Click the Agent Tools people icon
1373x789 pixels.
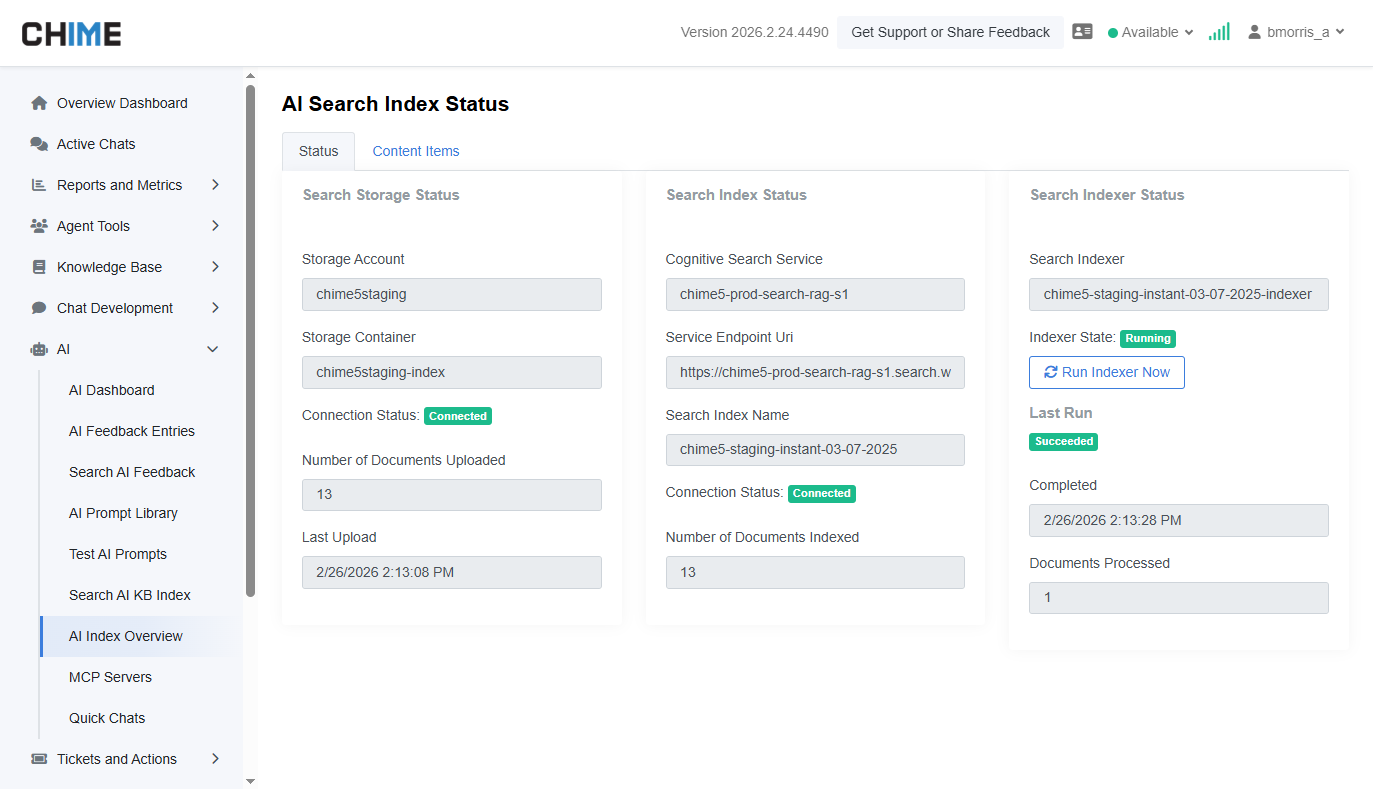[x=39, y=226]
